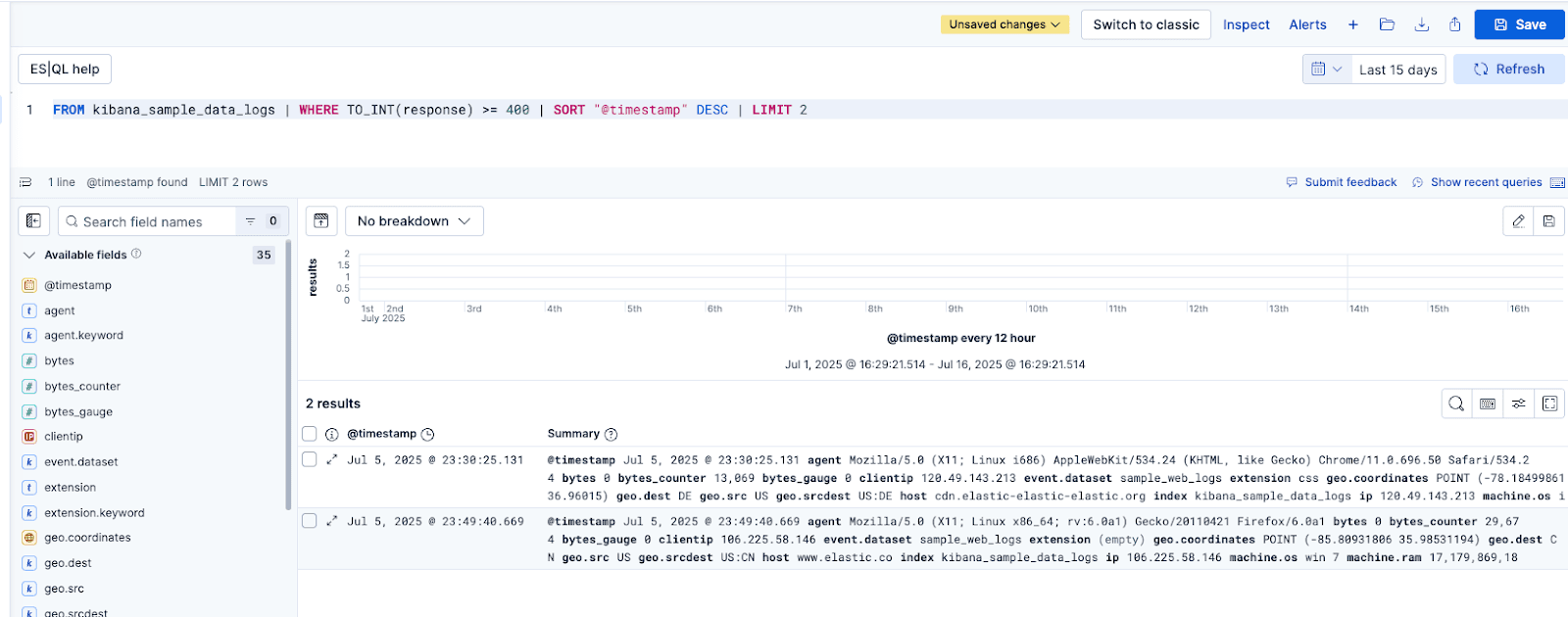Hide the chart toggle icon

point(321,221)
